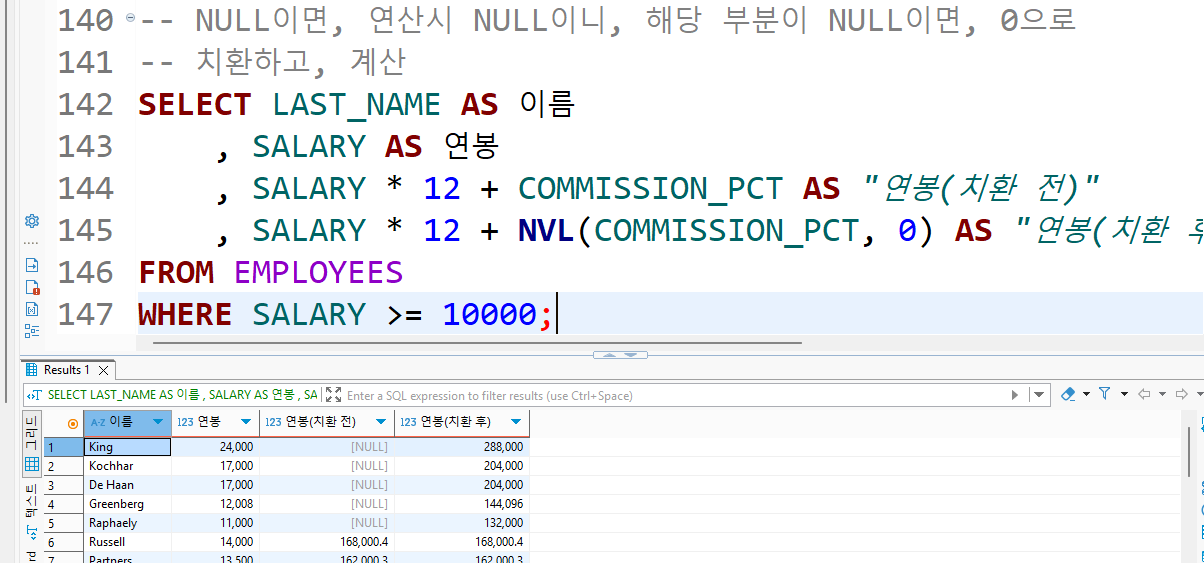Collapse the comment fold at line 140

pos(132,20)
